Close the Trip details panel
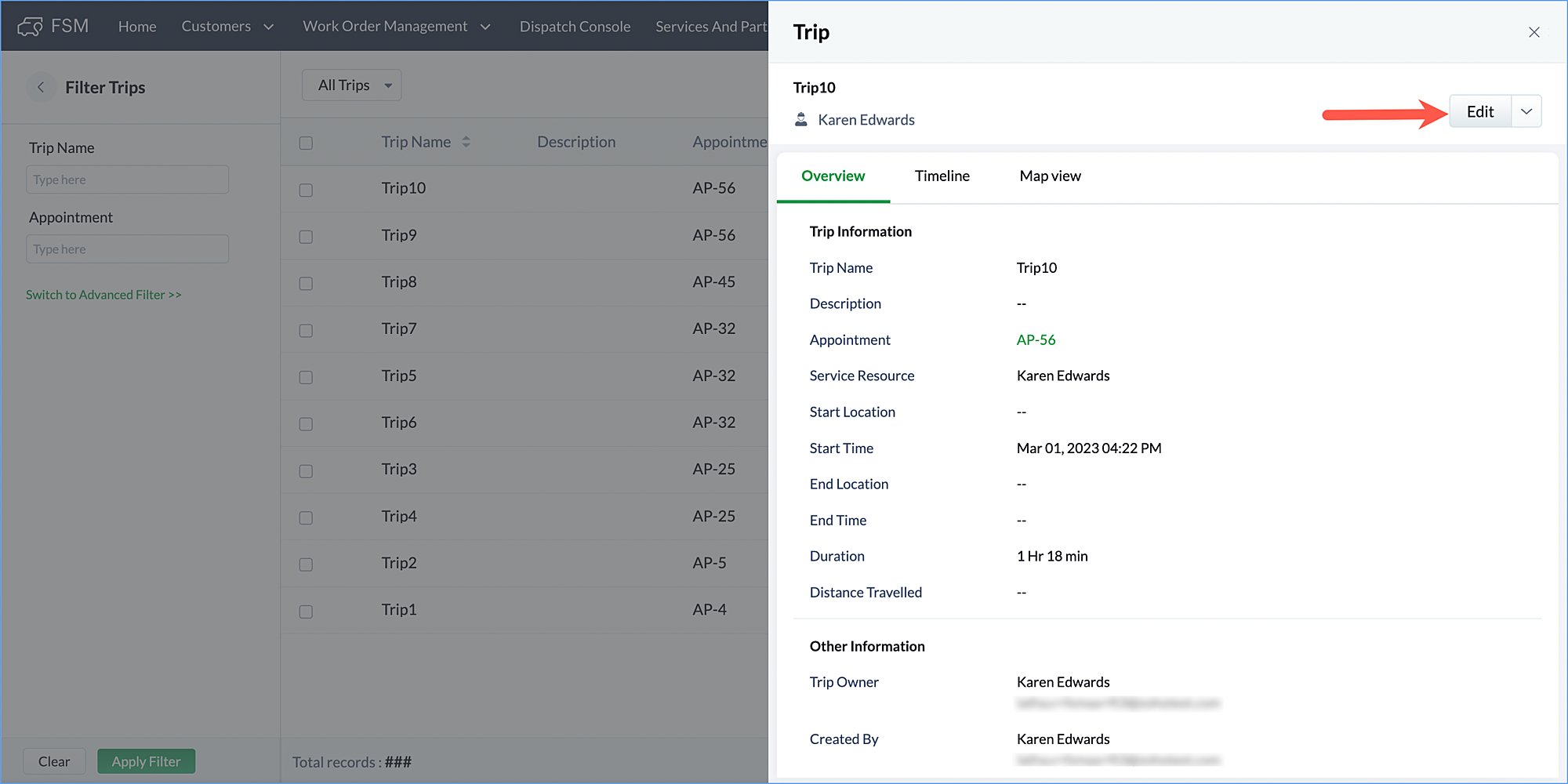1568x784 pixels. [1534, 32]
